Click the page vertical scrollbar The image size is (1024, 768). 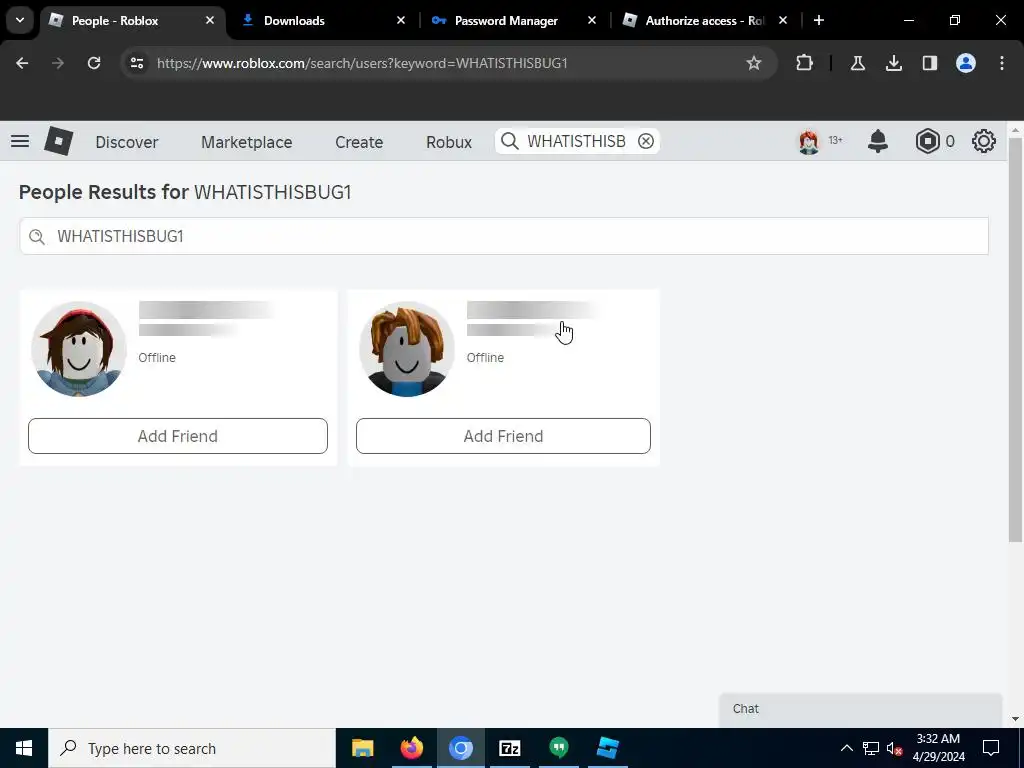(x=1015, y=340)
